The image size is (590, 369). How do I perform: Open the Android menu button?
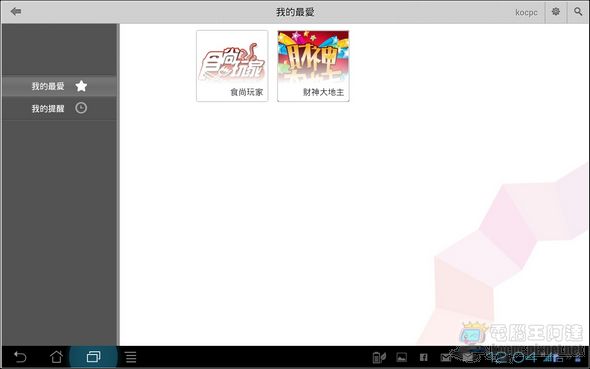pos(131,357)
